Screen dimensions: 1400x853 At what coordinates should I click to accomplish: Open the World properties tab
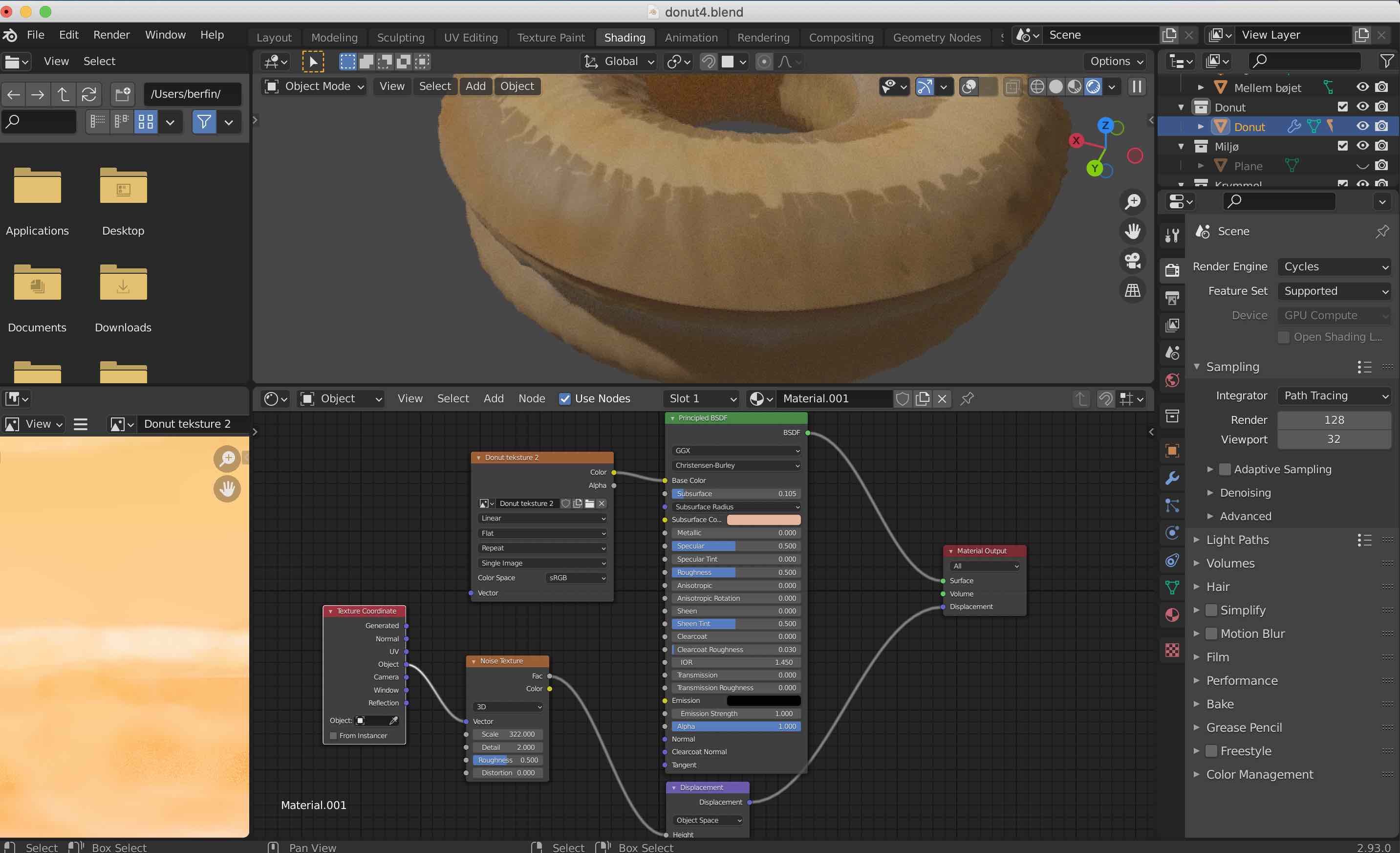(x=1172, y=380)
